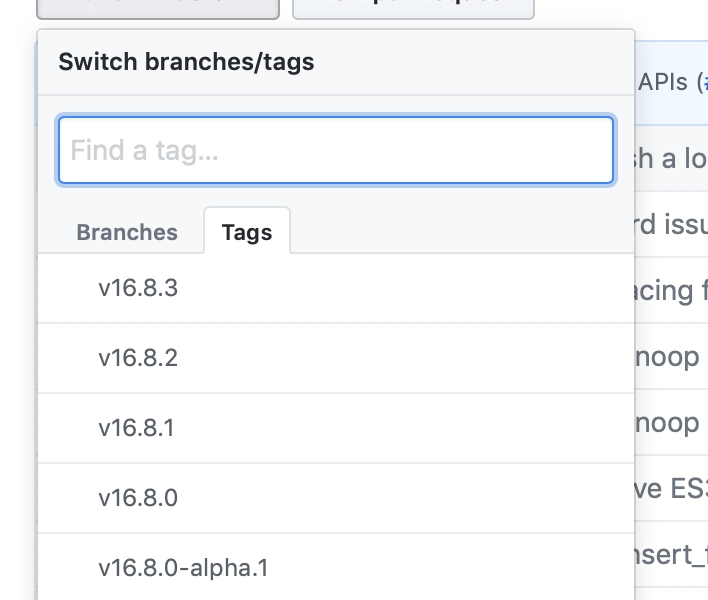Open the commit message ending in "APIs (#"
The image size is (708, 600).
pyautogui.click(x=672, y=82)
